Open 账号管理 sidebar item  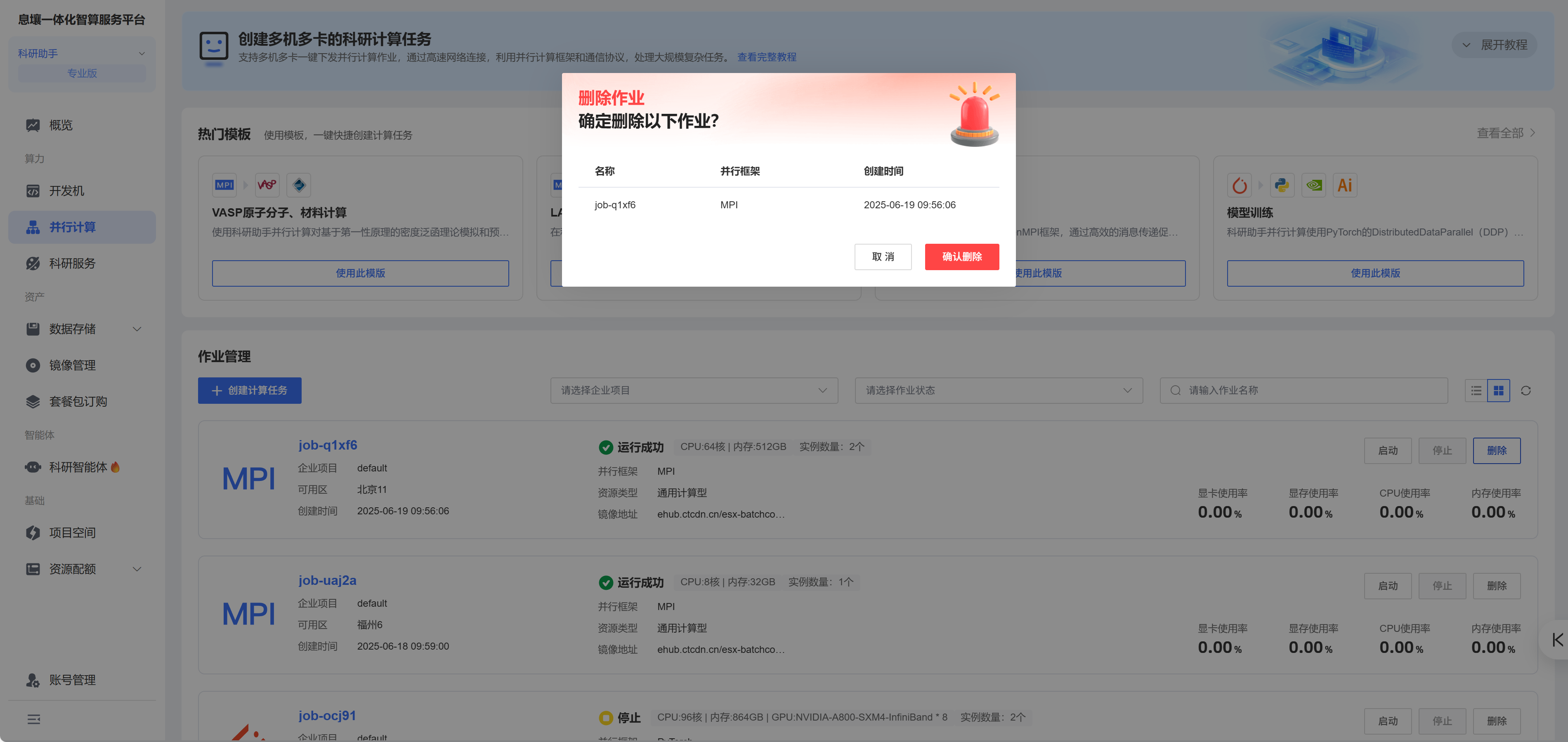click(82, 680)
